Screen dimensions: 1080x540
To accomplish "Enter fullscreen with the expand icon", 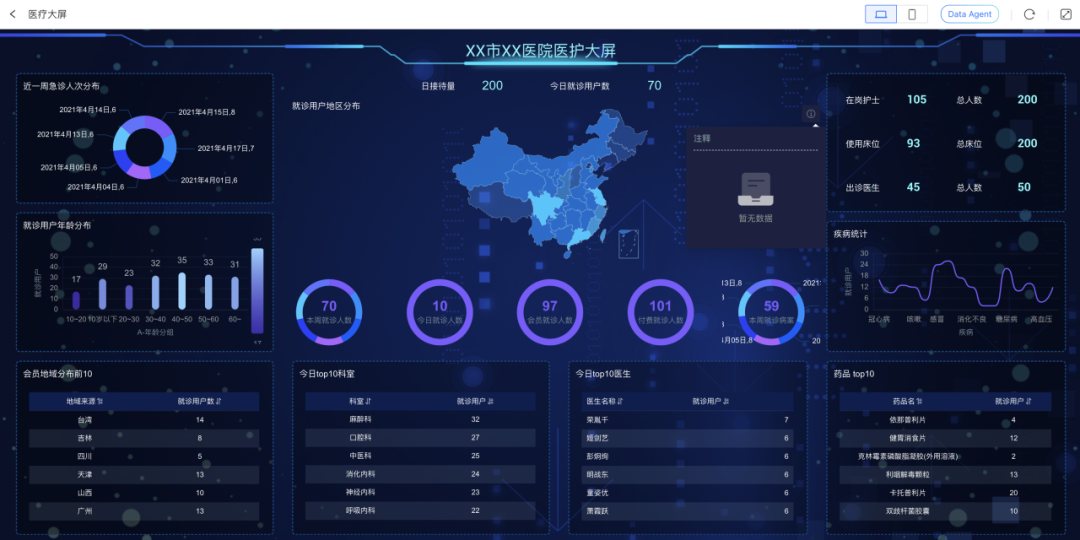I will [x=1065, y=14].
